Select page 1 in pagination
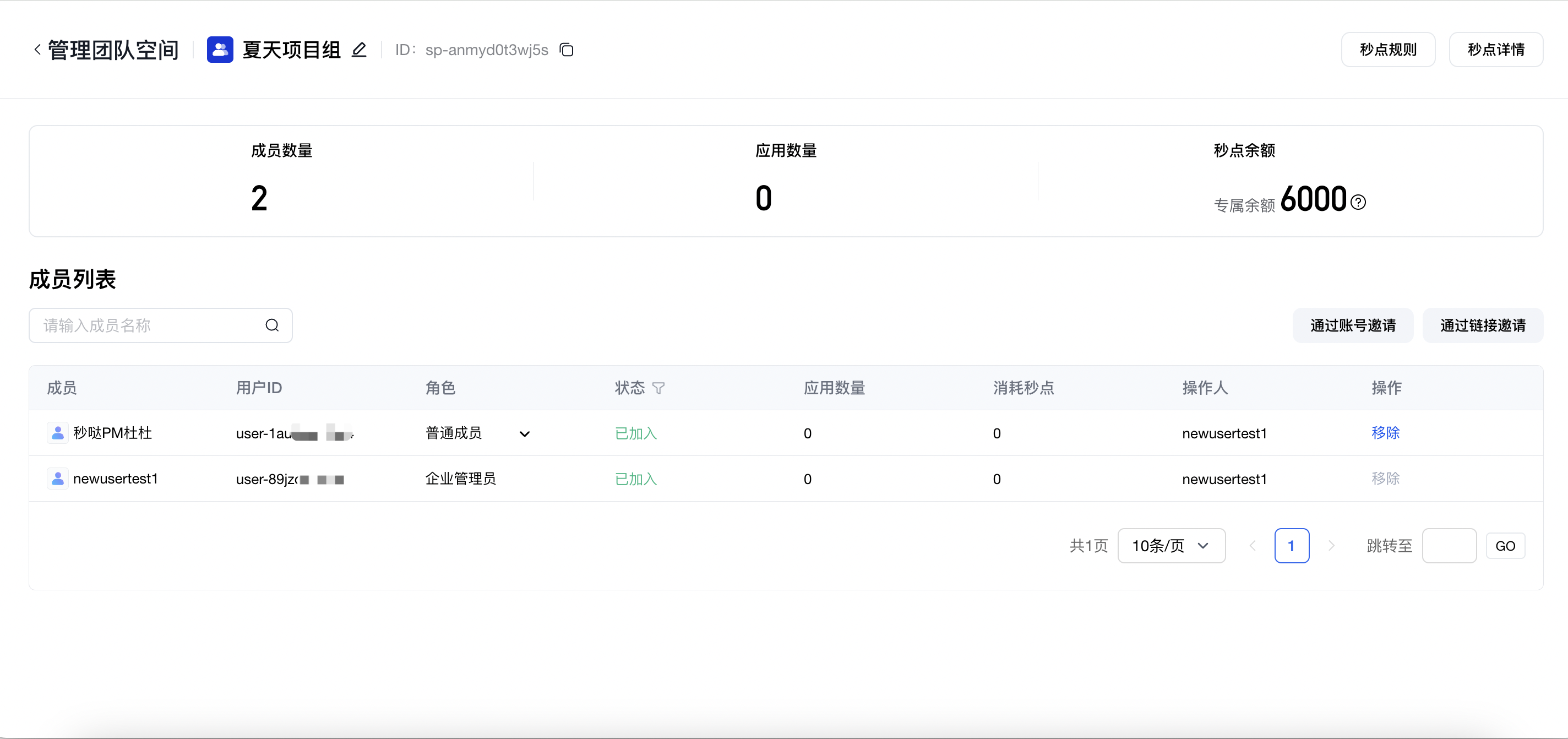The image size is (1568, 739). click(1291, 545)
